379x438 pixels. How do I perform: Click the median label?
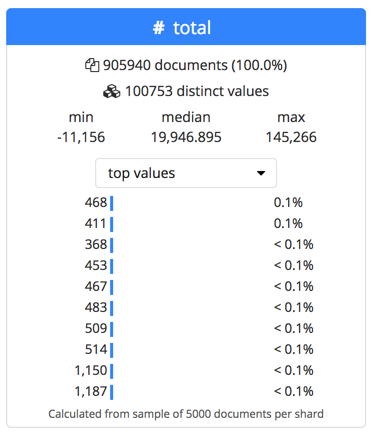(186, 117)
